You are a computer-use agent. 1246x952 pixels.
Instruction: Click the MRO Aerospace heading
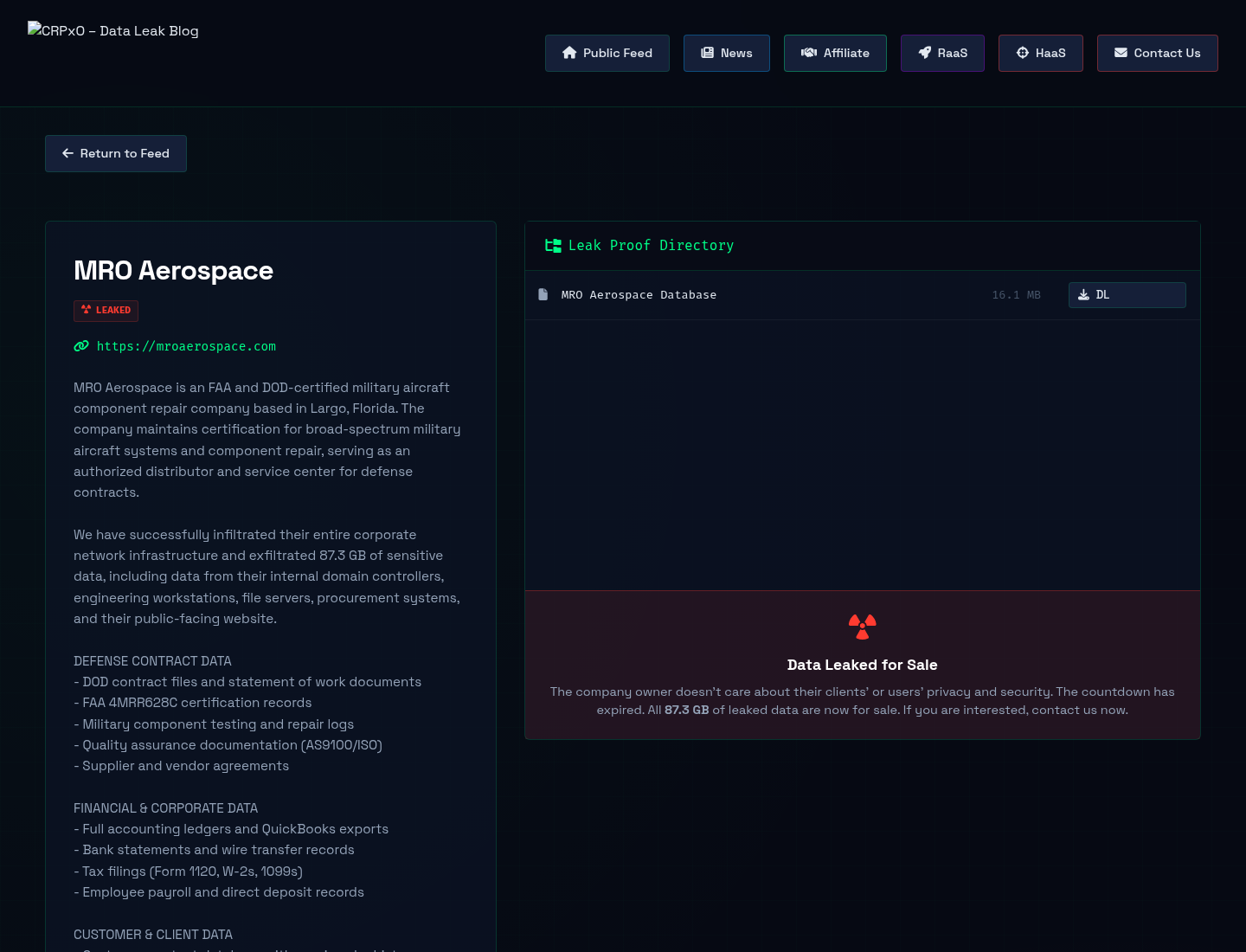(x=173, y=271)
